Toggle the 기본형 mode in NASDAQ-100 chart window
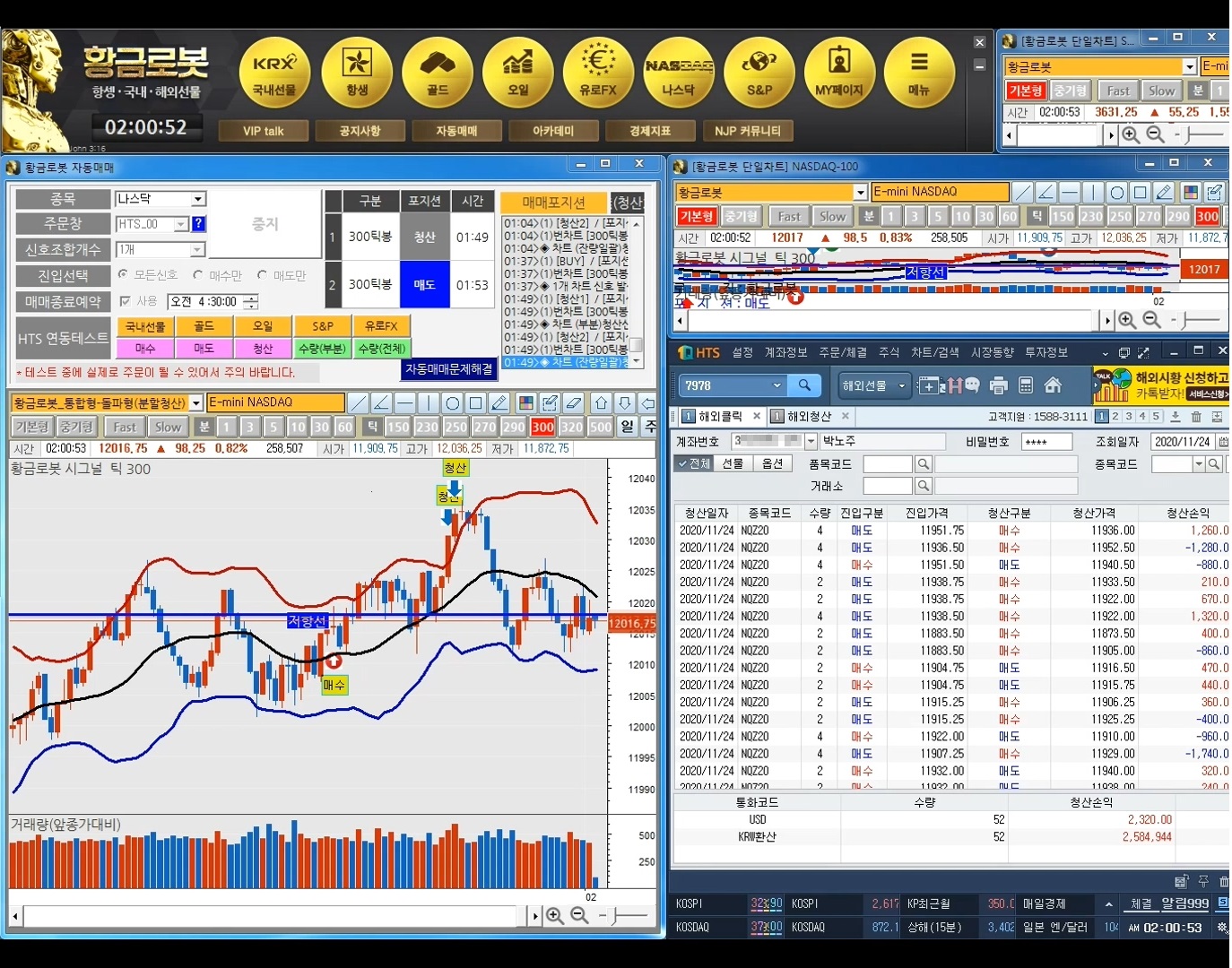Image resolution: width=1232 pixels, height=968 pixels. pos(696,216)
